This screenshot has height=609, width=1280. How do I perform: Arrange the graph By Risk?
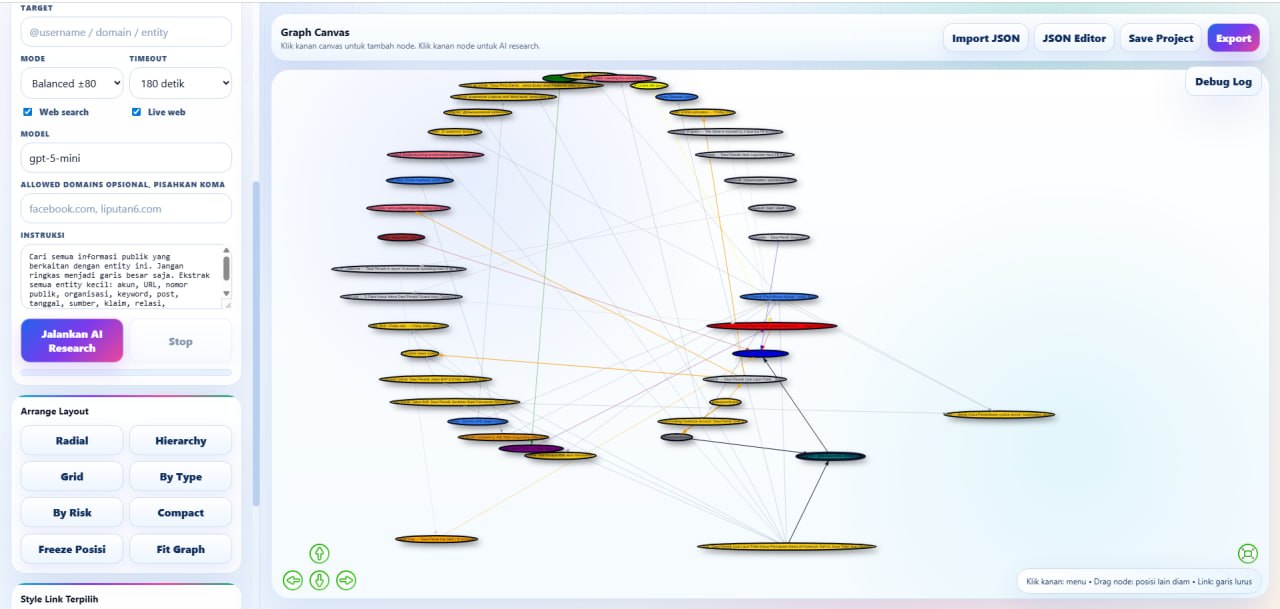tap(72, 512)
